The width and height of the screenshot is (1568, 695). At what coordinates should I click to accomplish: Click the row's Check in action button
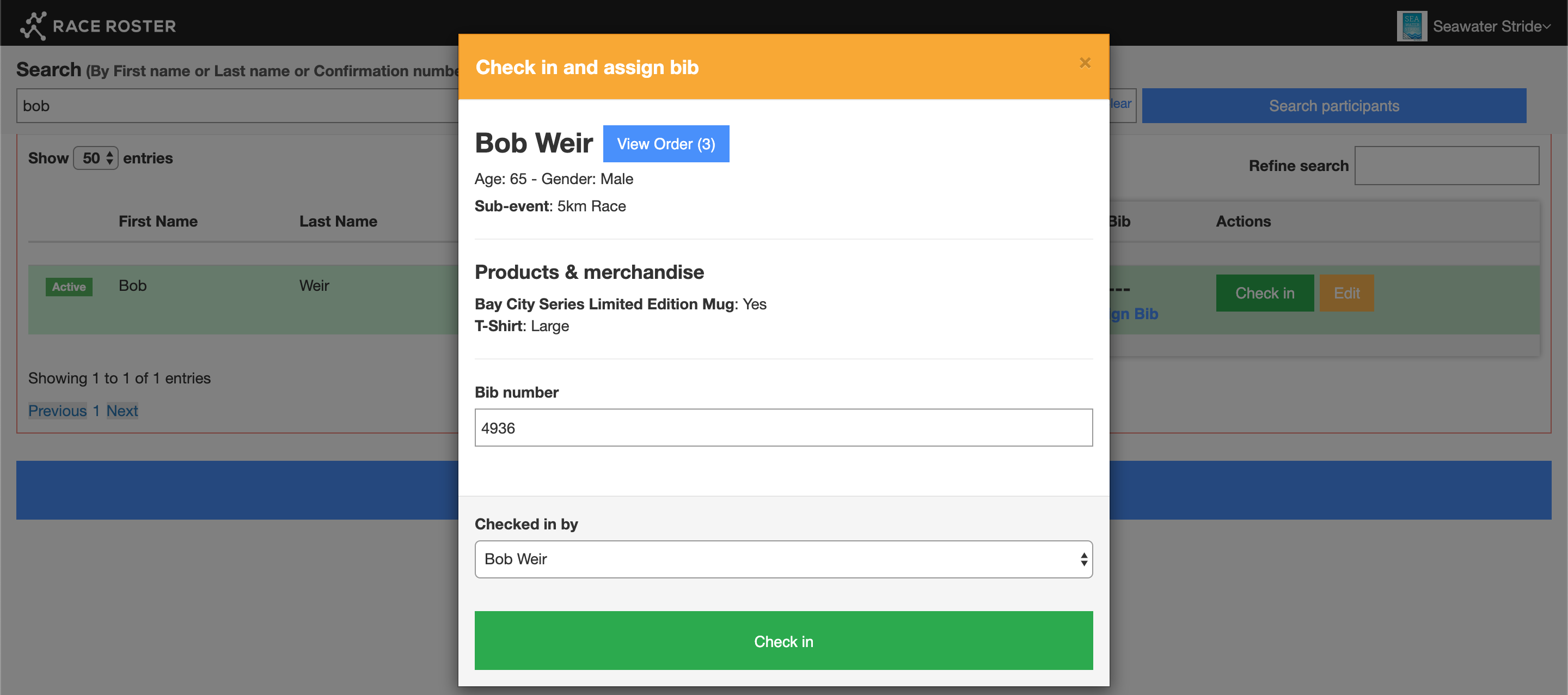(1264, 293)
